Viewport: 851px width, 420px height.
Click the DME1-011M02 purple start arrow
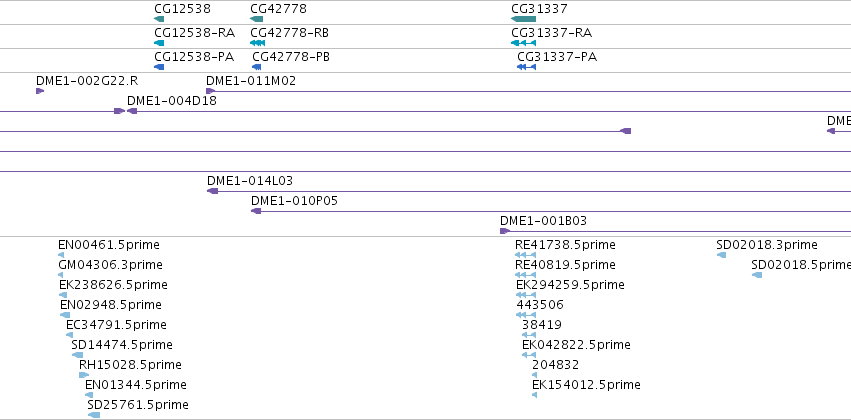click(x=211, y=91)
